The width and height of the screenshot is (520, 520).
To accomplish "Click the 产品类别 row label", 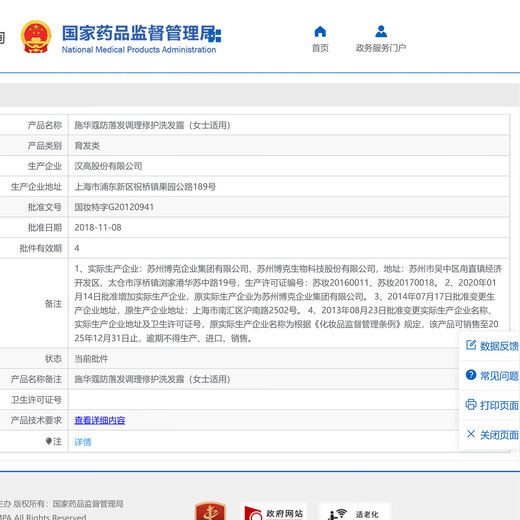I will click(45, 146).
